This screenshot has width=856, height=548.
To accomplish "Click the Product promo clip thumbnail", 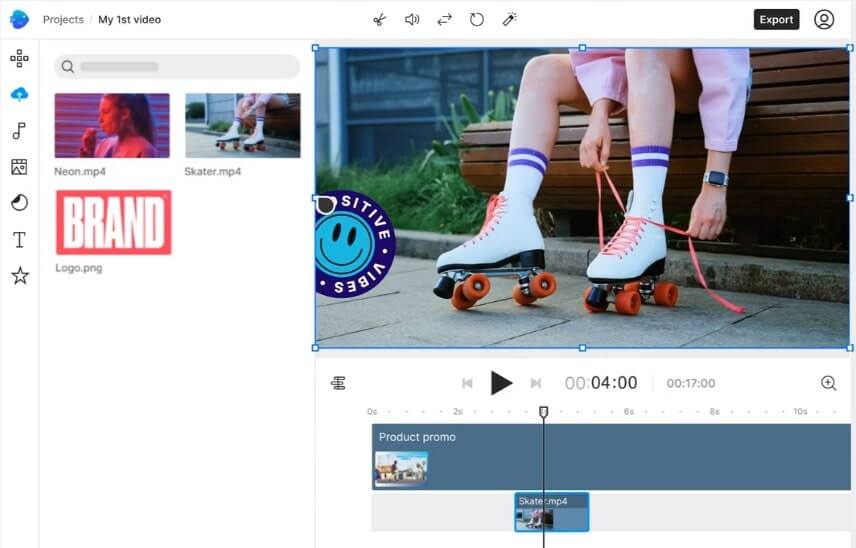I will (401, 468).
